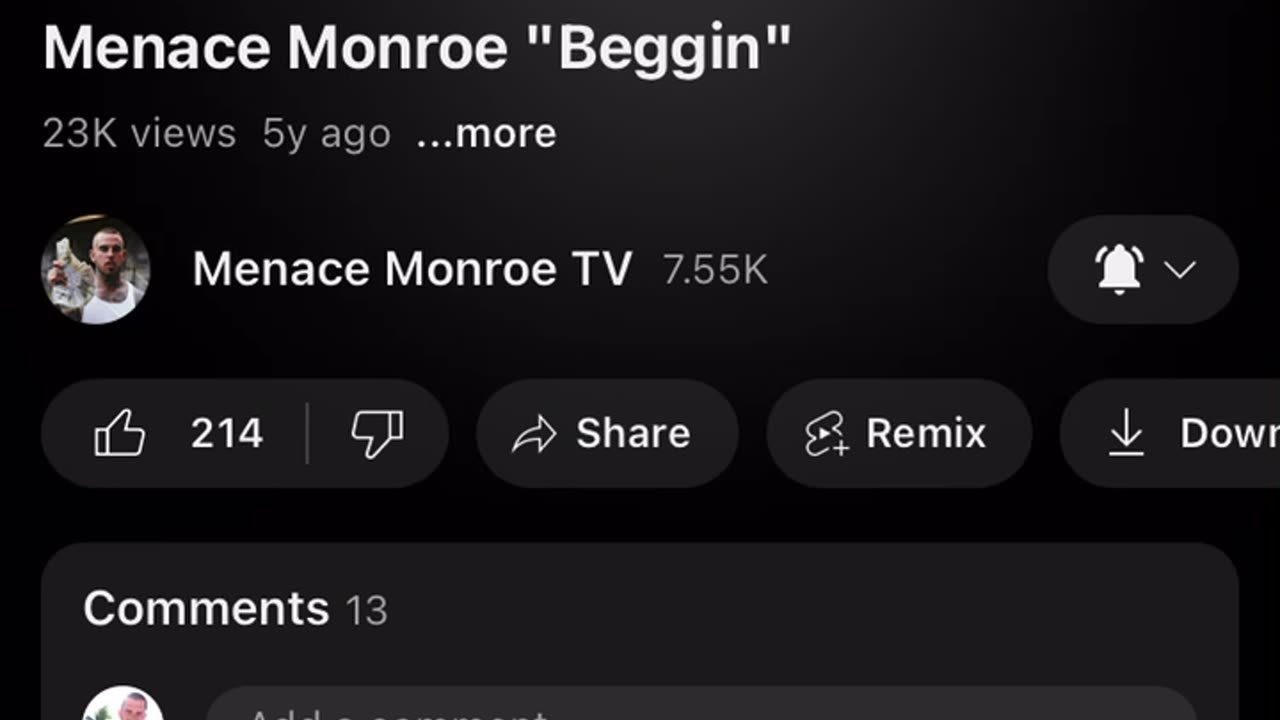Click the 214 like count
This screenshot has height=720, width=1280.
pos(227,434)
